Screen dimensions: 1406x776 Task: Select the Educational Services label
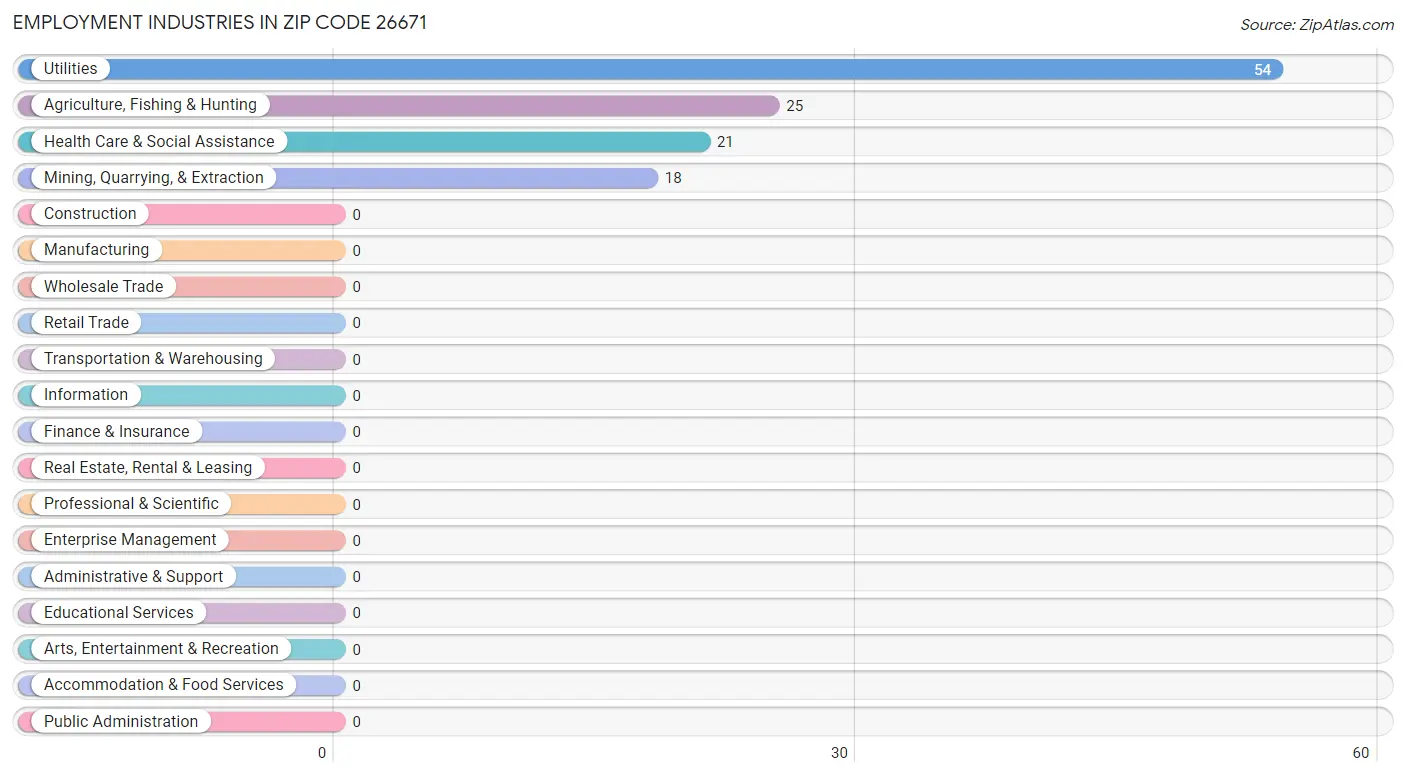tap(119, 612)
